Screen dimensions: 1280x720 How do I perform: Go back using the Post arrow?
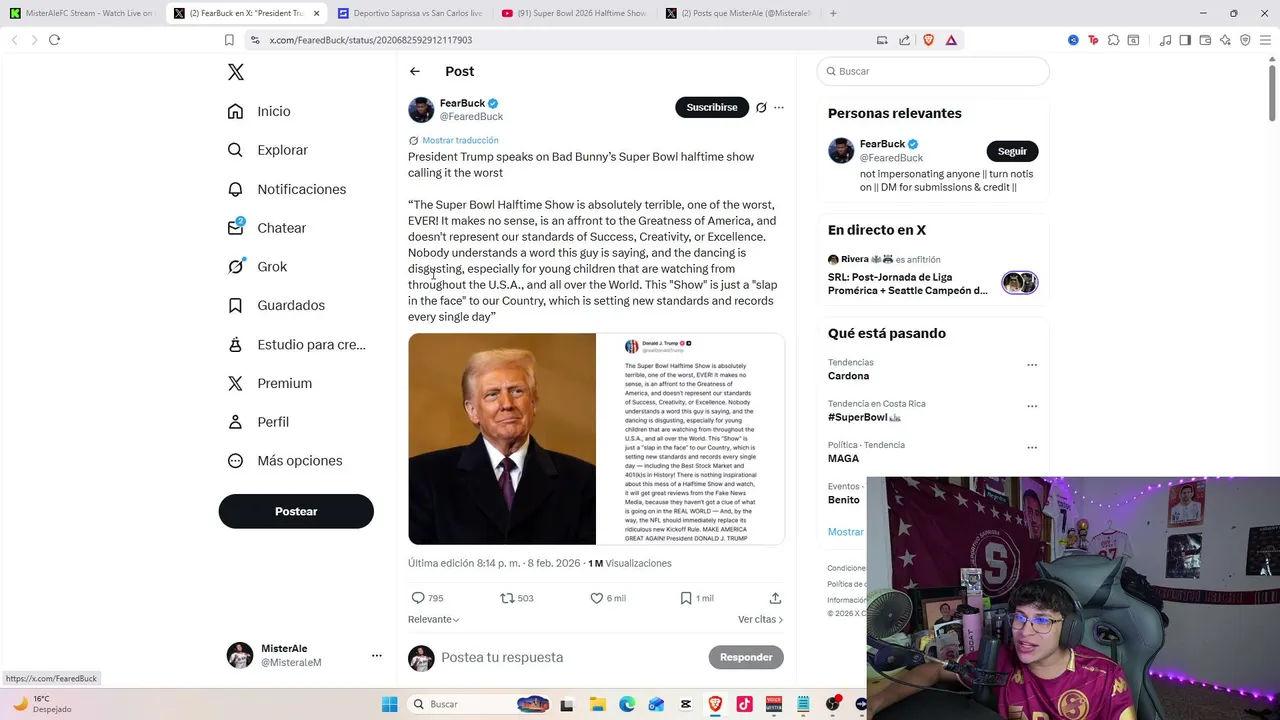pos(415,71)
